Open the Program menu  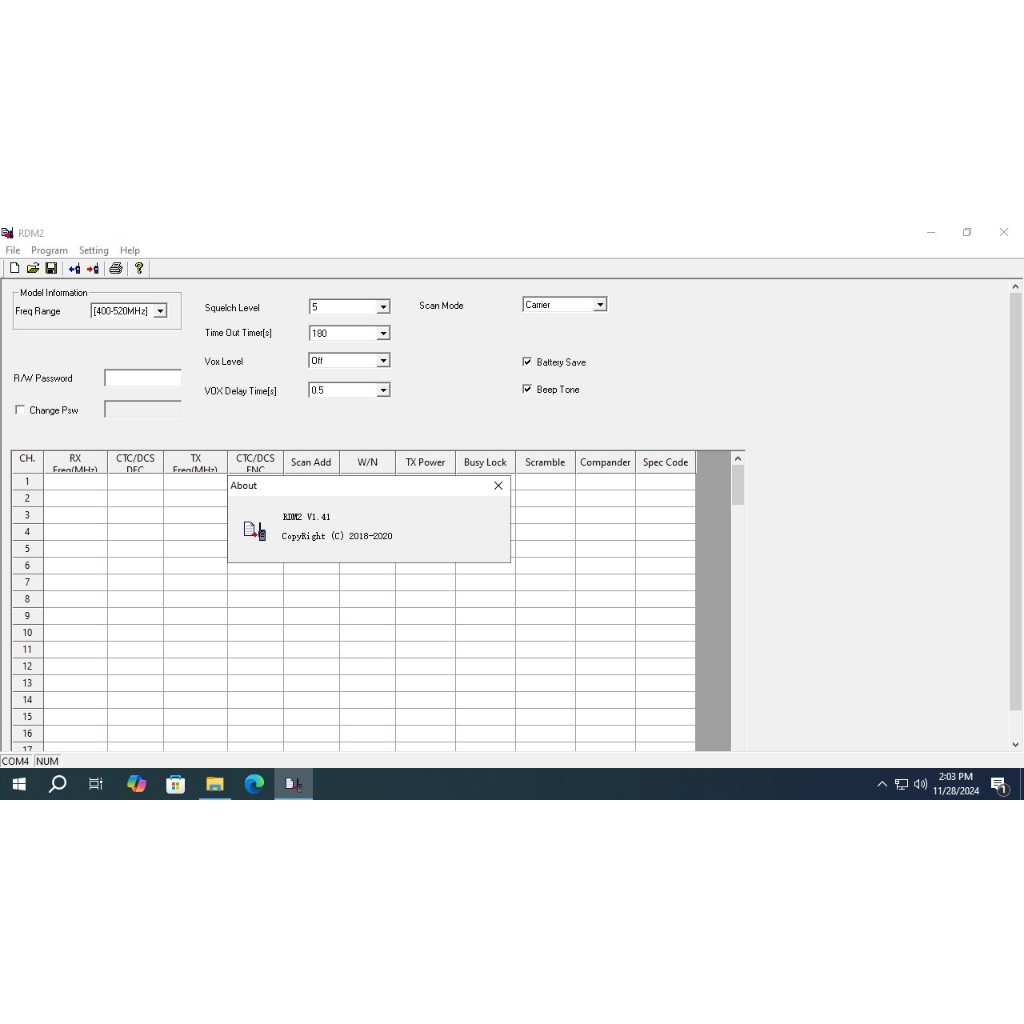pos(49,250)
